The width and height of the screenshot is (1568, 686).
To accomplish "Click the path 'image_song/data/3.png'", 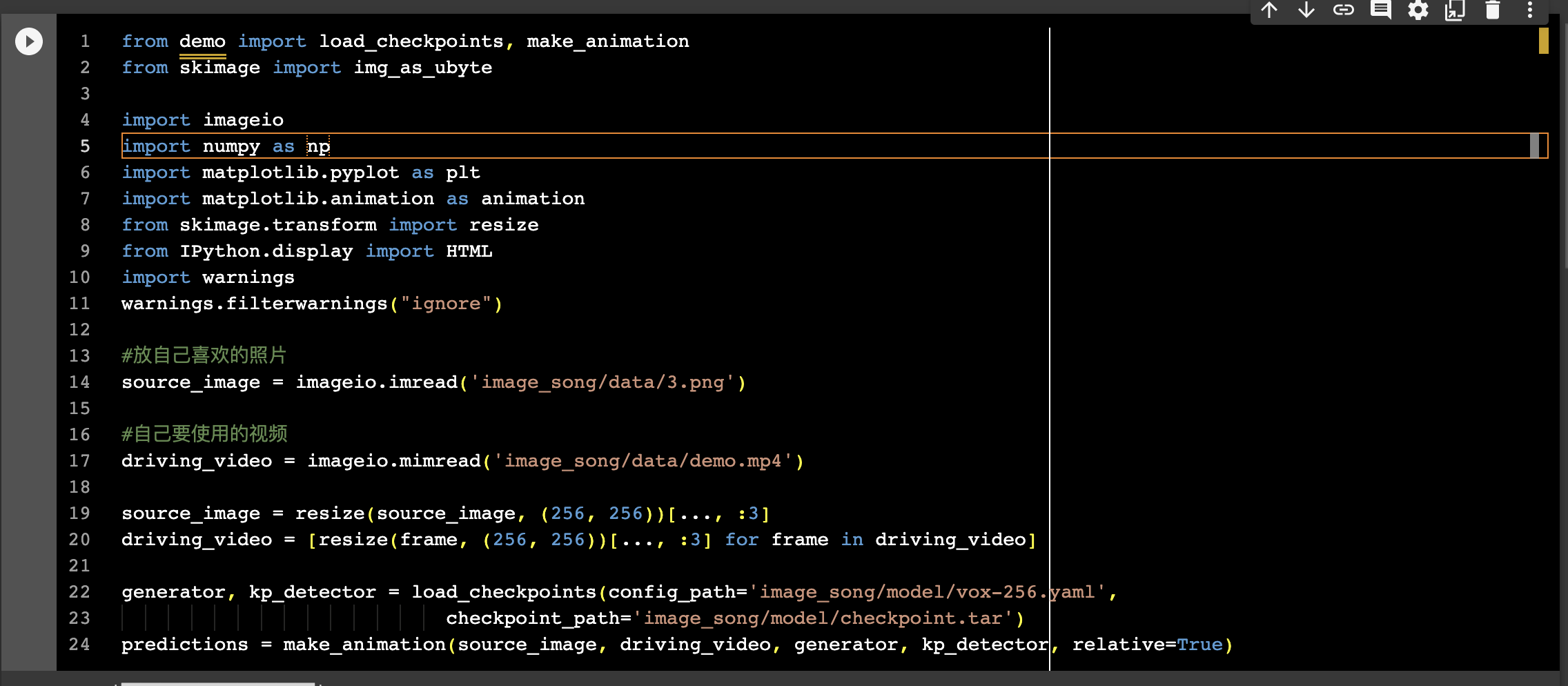I will point(602,382).
